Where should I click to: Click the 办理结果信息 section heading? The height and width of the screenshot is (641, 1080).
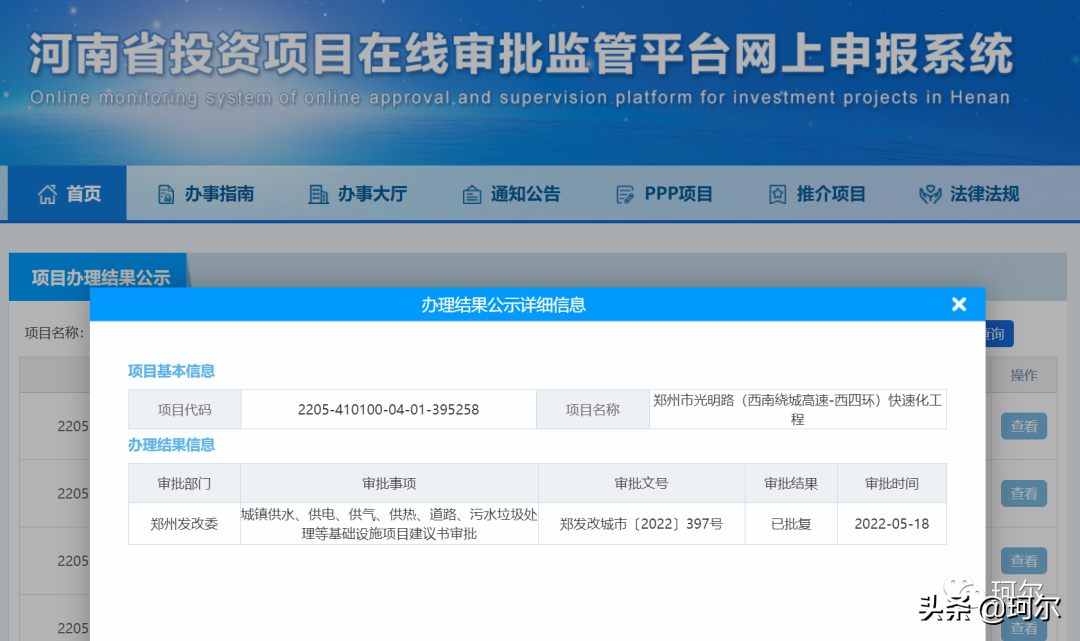[x=171, y=445]
